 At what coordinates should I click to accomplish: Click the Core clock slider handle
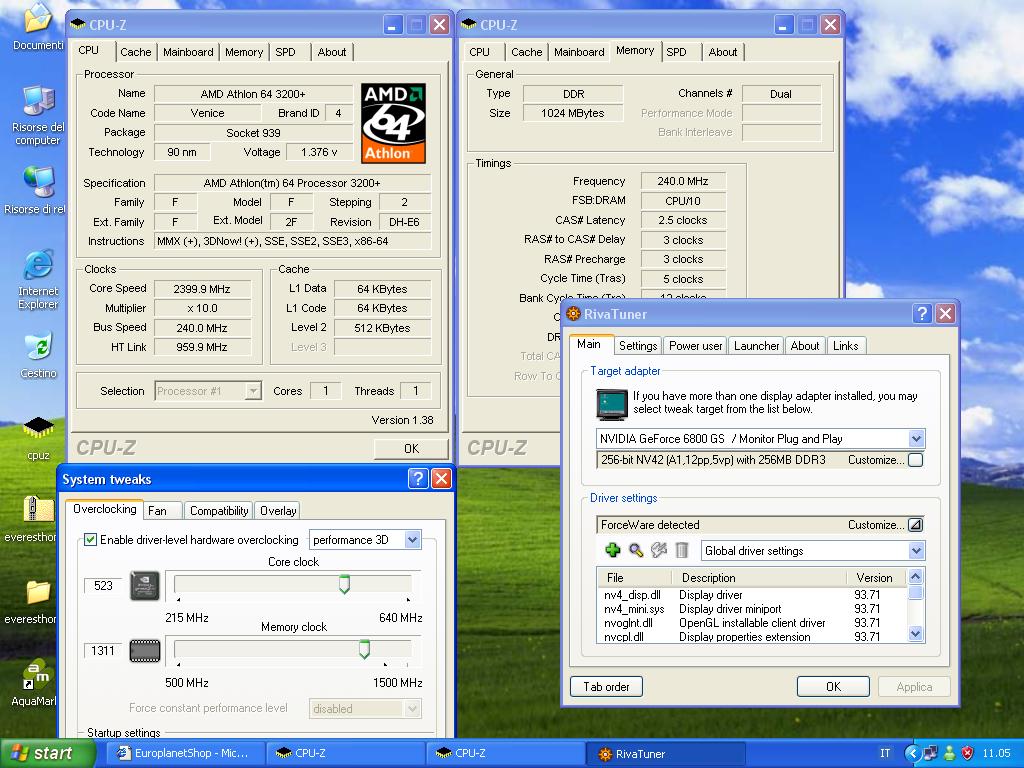tap(344, 584)
